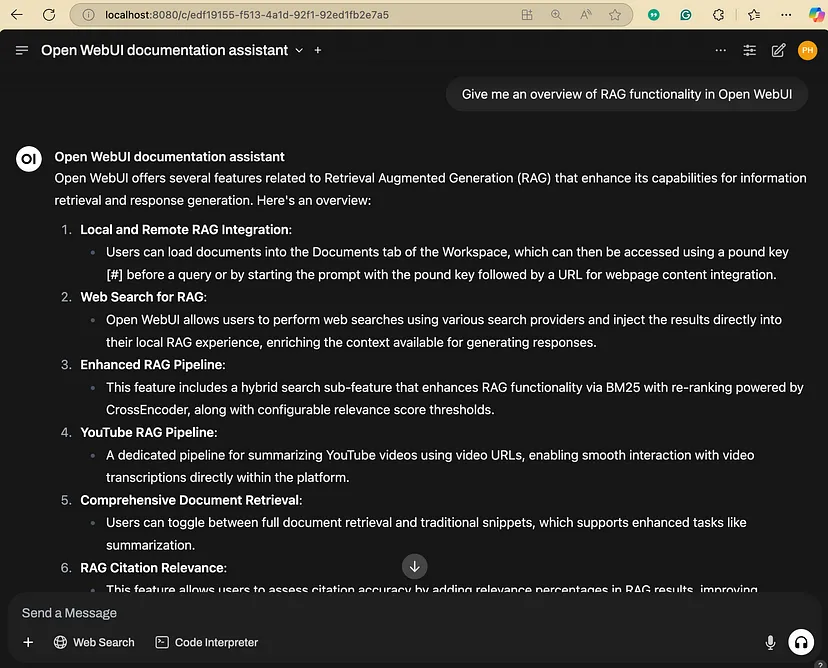This screenshot has height=668, width=828.
Task: Click the 'Local and Remote RAG Integration' heading
Action: click(186, 230)
